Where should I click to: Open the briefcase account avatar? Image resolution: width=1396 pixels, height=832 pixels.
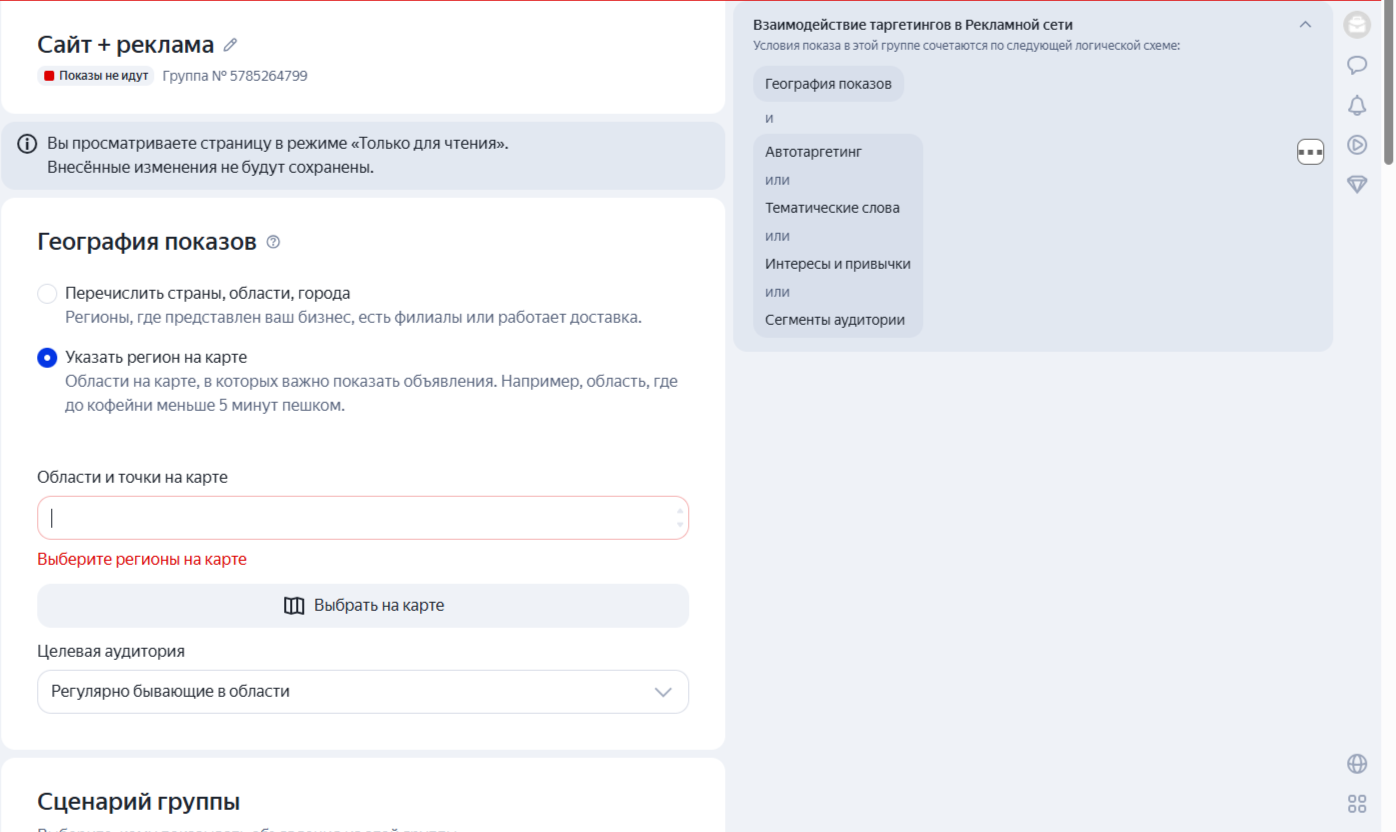[x=1357, y=25]
